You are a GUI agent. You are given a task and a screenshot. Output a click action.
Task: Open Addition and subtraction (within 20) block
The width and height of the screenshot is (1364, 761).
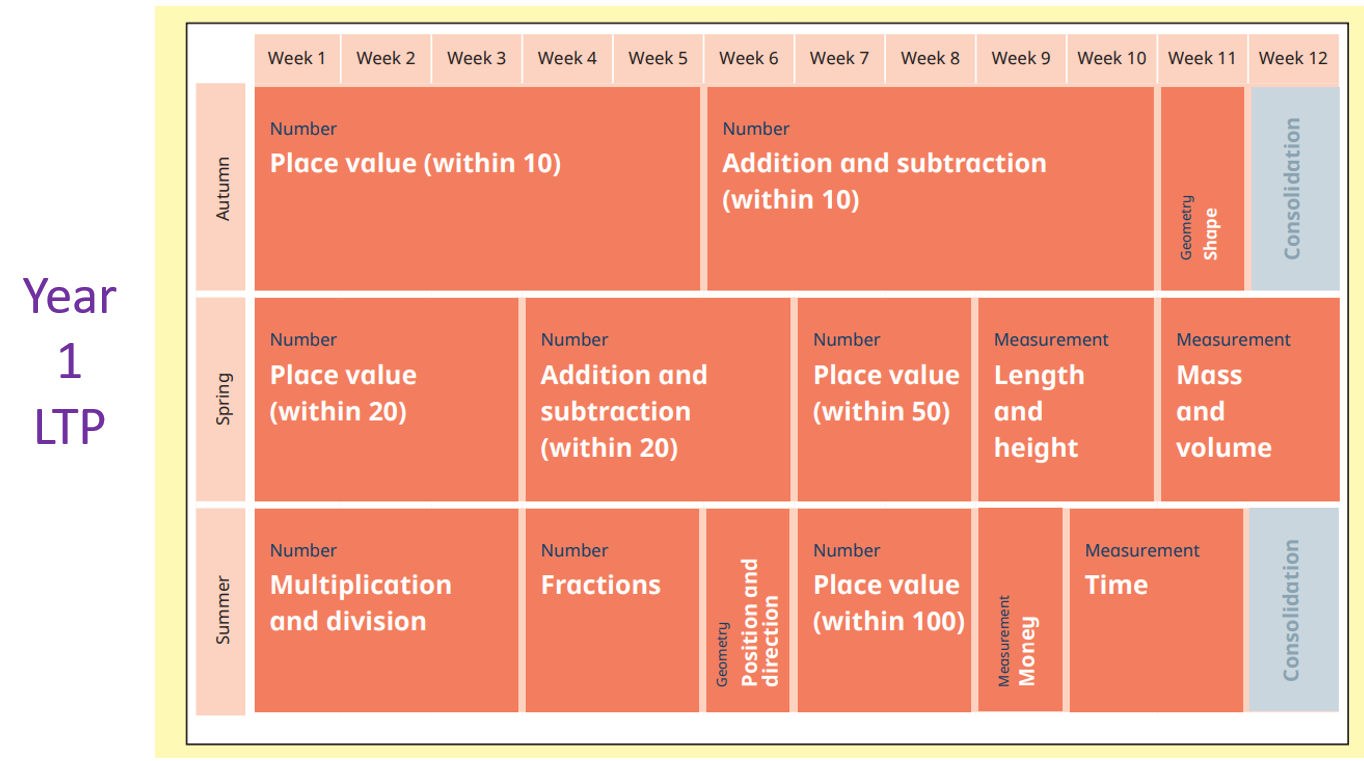[x=658, y=399]
